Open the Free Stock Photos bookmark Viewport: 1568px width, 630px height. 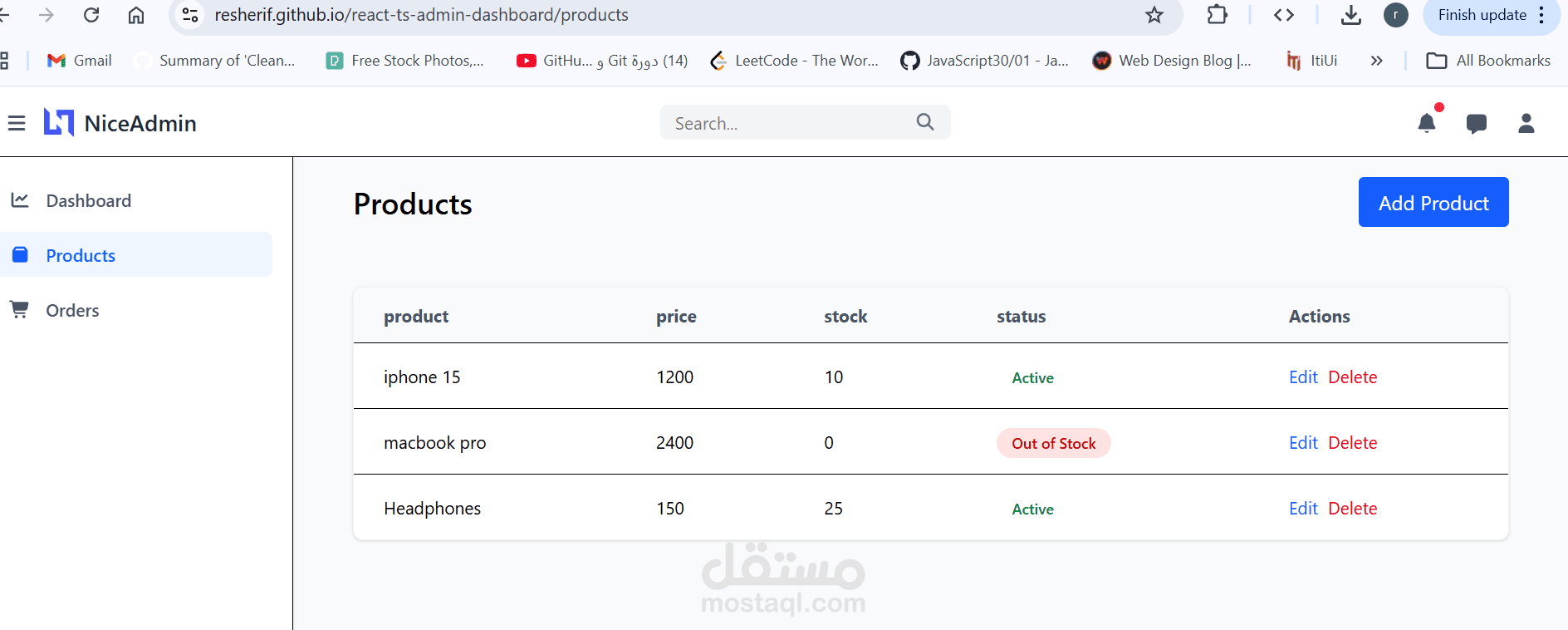[405, 61]
